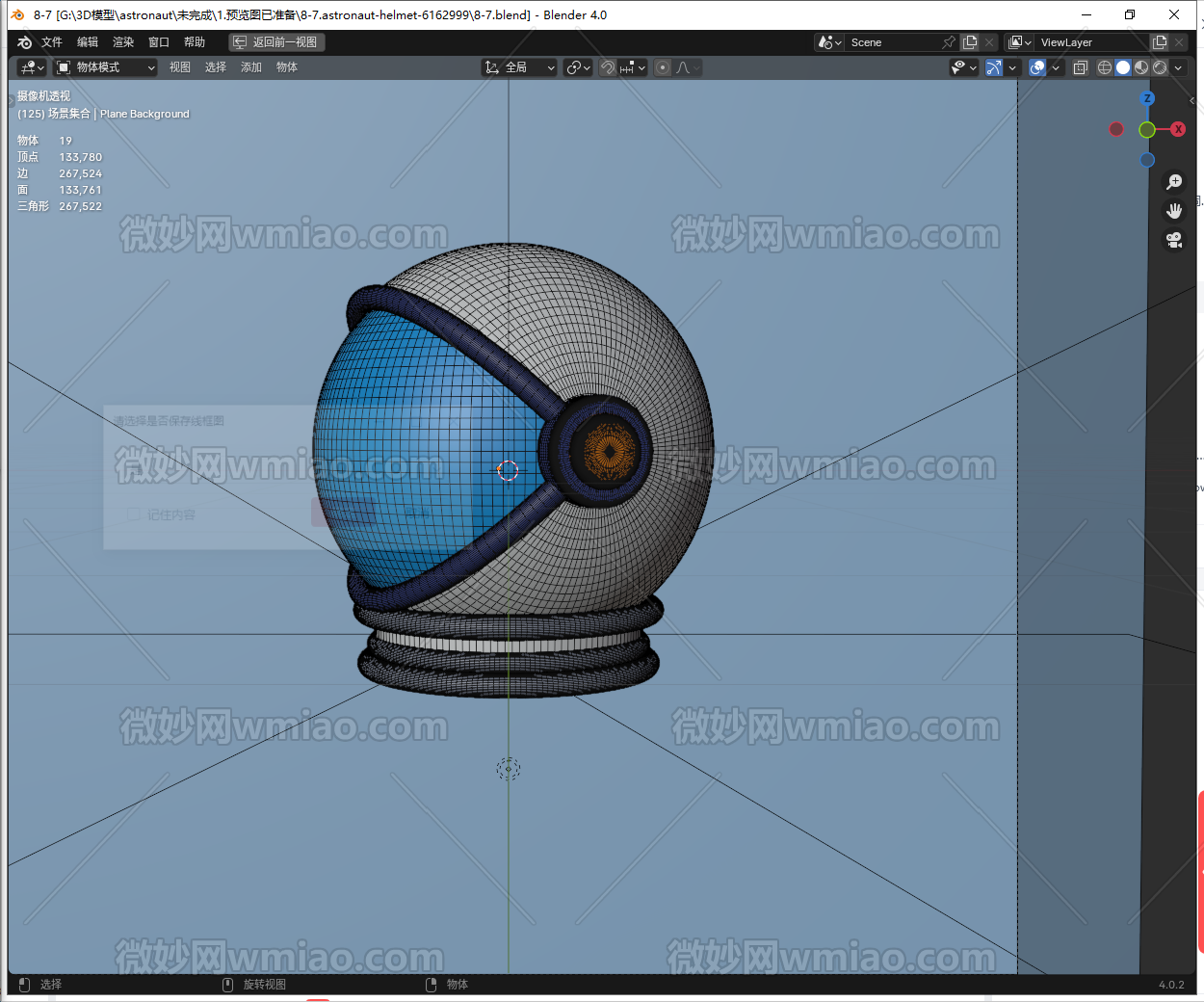Click the Blender logo menu icon

(25, 42)
